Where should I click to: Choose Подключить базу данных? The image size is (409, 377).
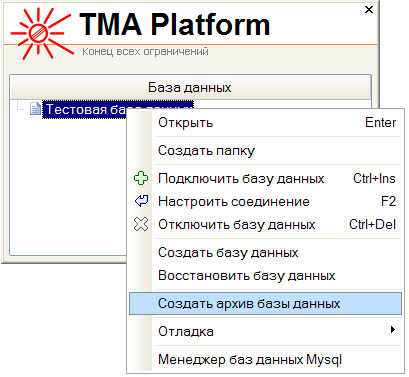265,178
